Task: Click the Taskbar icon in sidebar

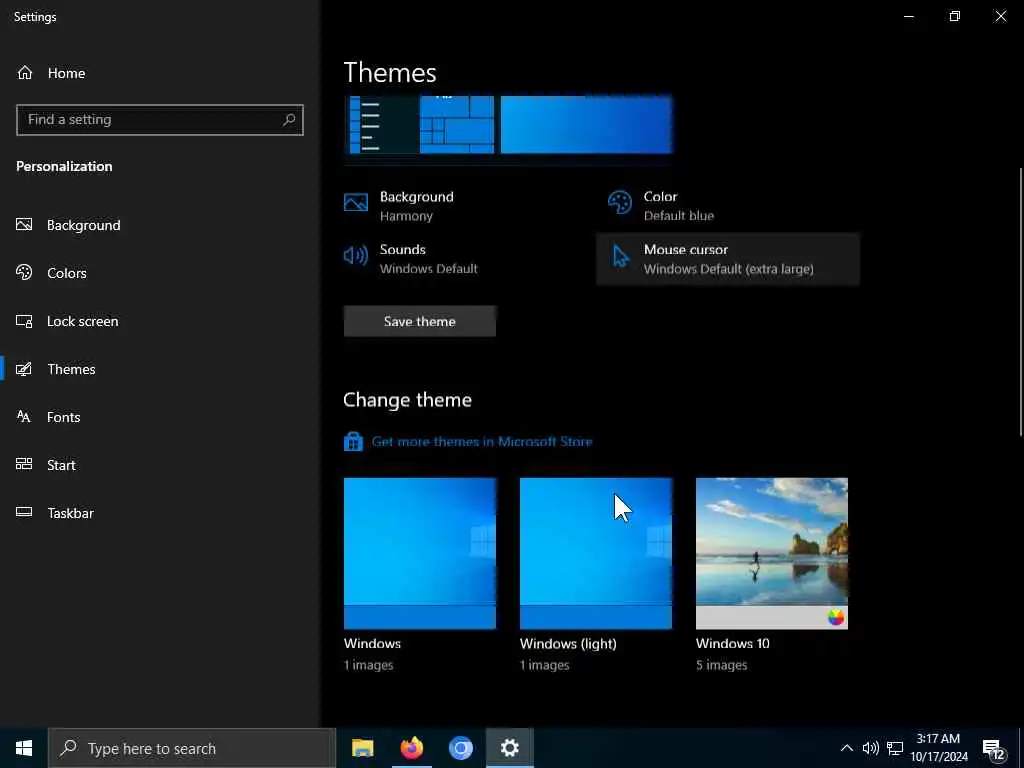Action: 24,512
